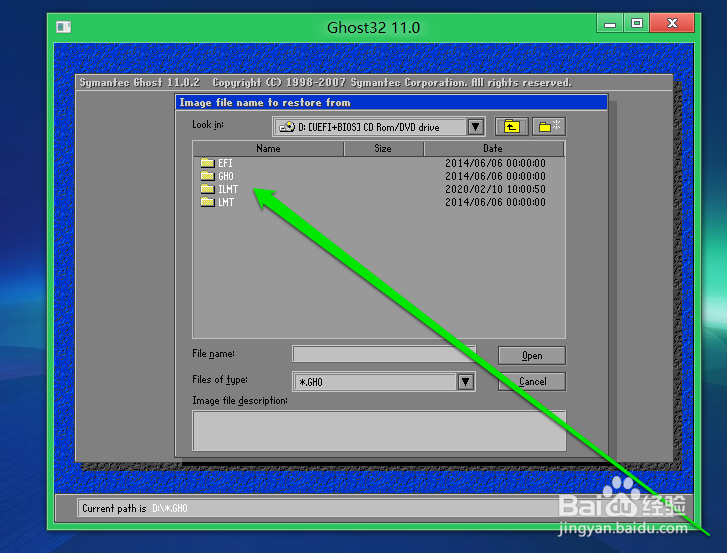Select the GHO folder icon
Viewport: 727px width, 553px height.
(x=207, y=176)
